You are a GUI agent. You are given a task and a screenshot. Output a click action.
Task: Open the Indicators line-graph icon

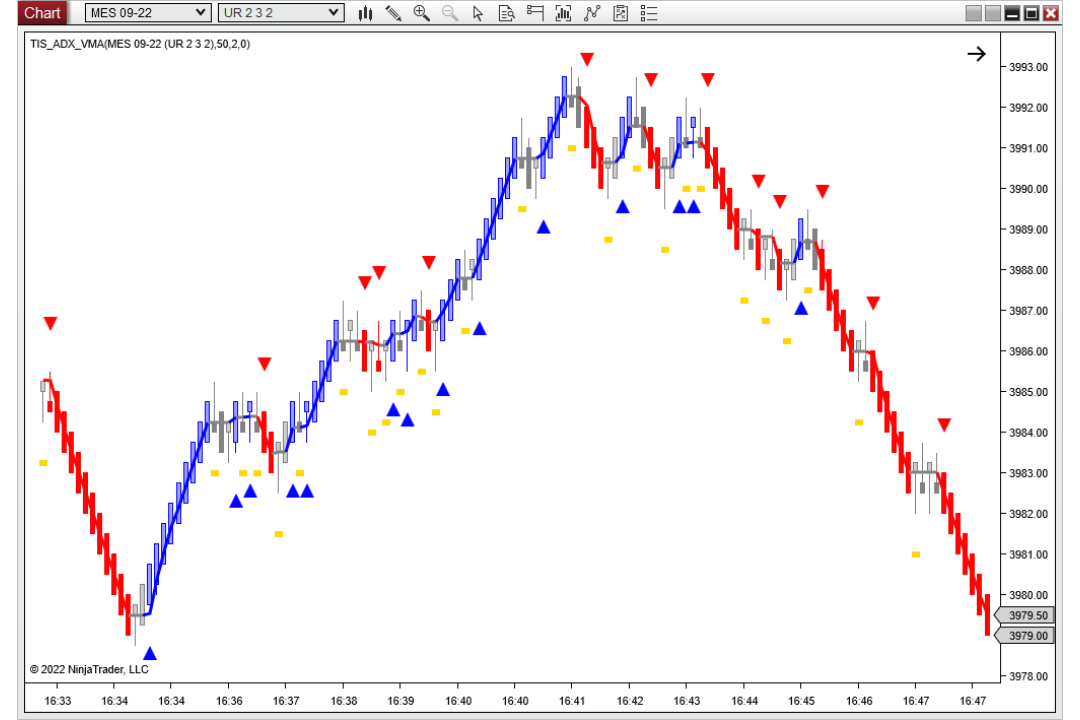(x=592, y=13)
